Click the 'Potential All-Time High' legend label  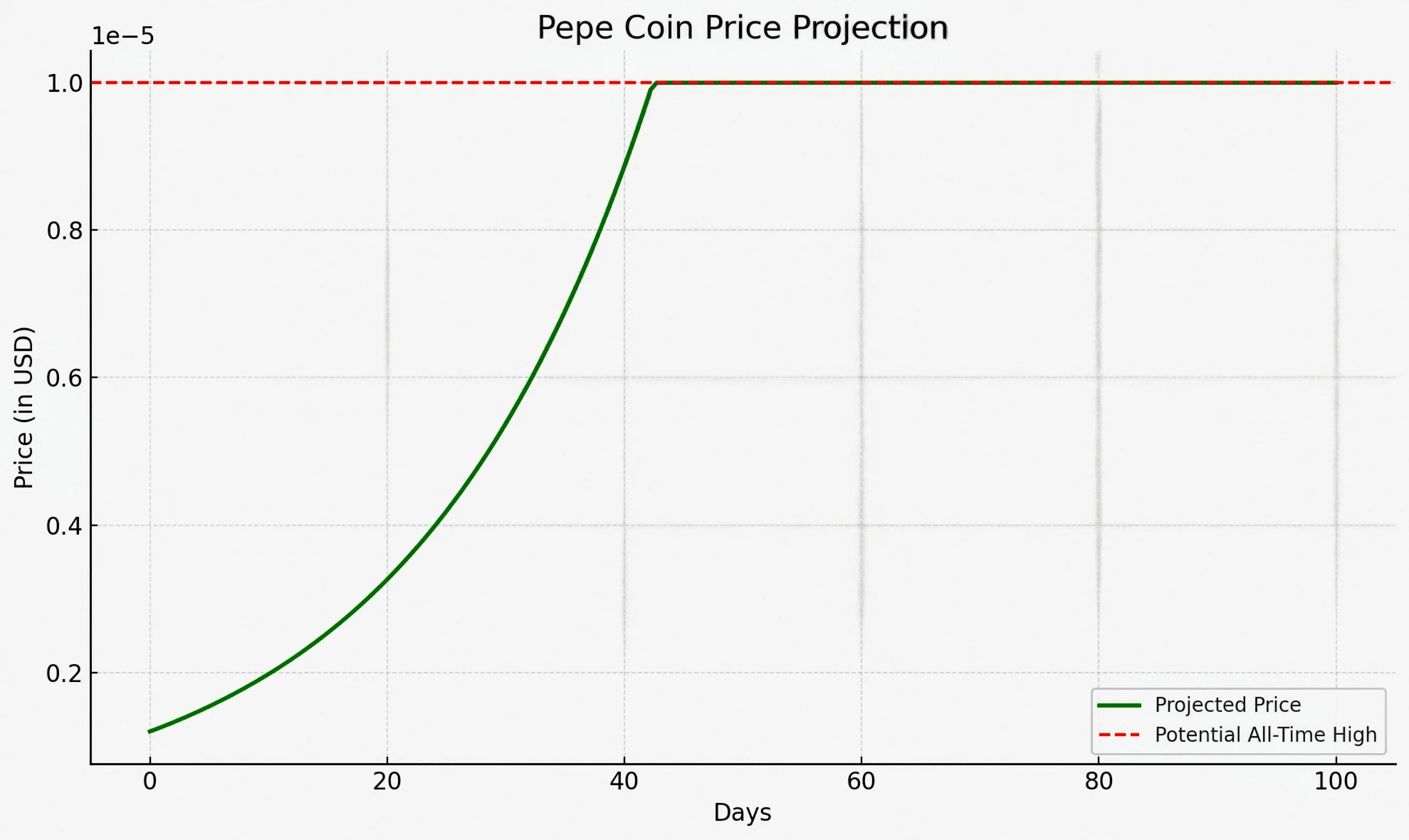click(x=1265, y=735)
